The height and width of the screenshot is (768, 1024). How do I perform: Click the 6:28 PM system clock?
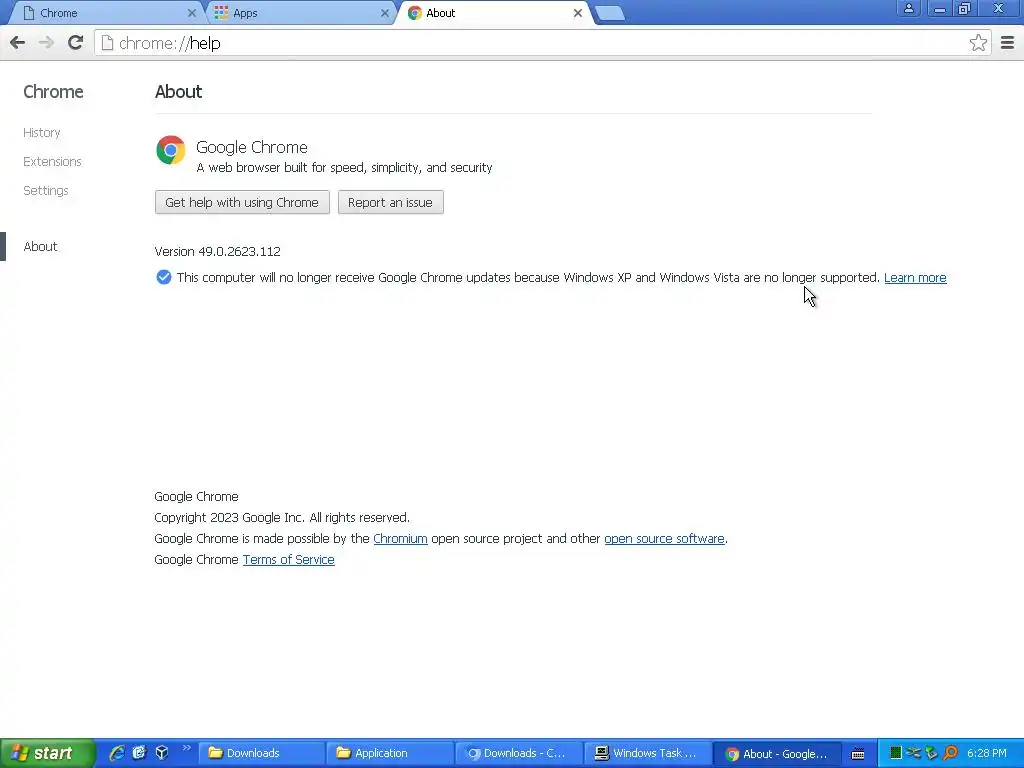987,754
